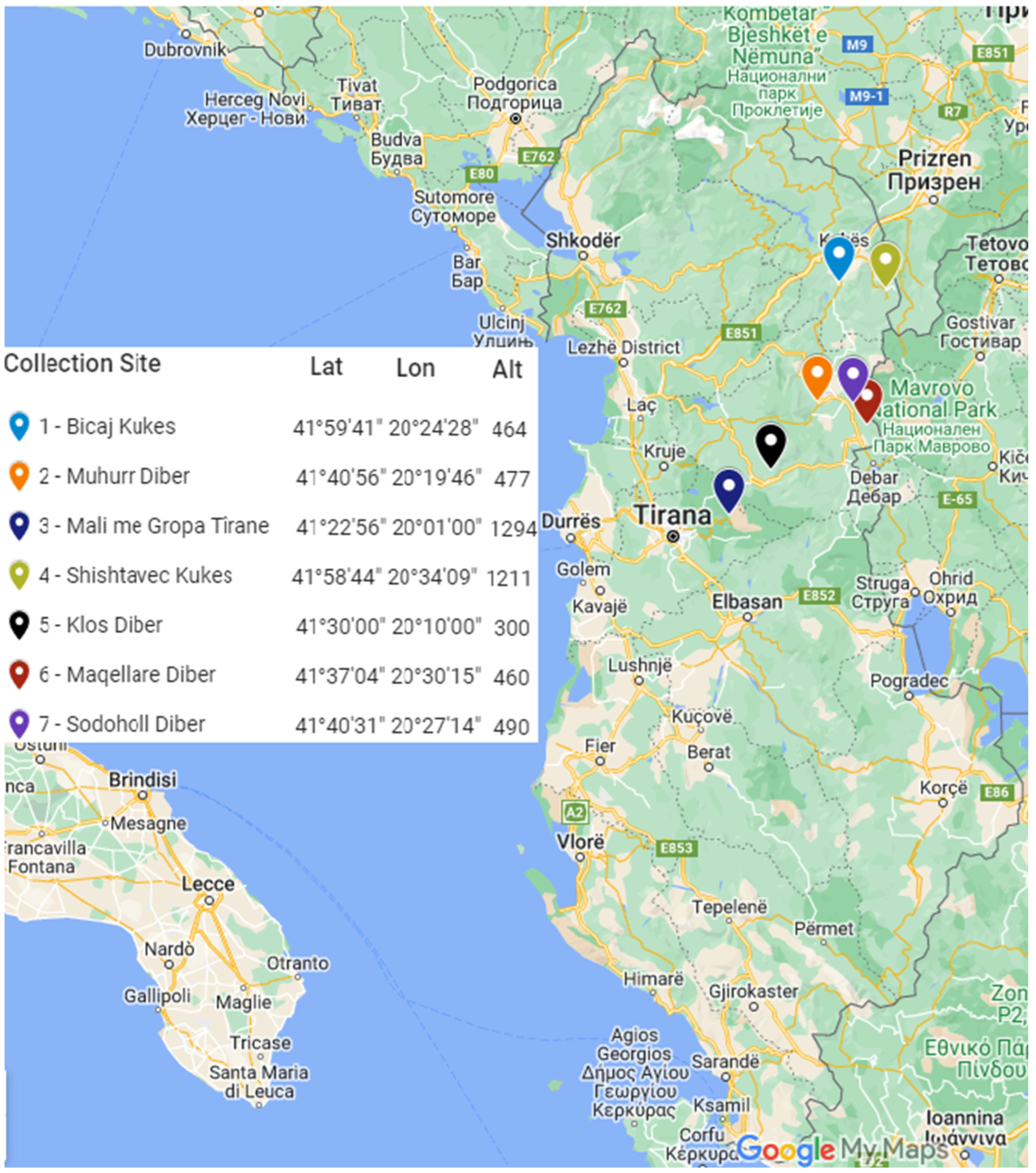Select the navy Mali me Gropa pin
This screenshot has height=1173, width=1036.
(x=728, y=489)
